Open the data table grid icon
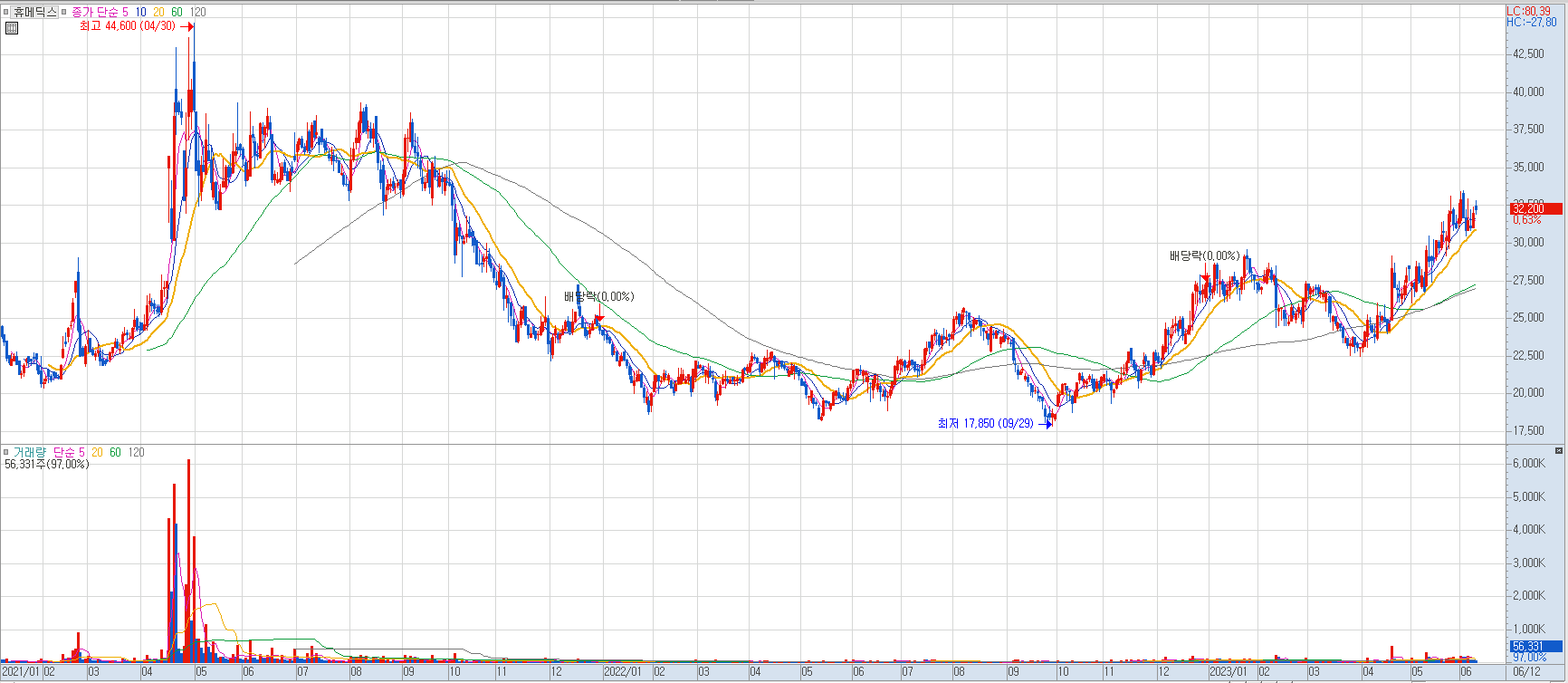This screenshot has width=1568, height=683. (x=11, y=28)
